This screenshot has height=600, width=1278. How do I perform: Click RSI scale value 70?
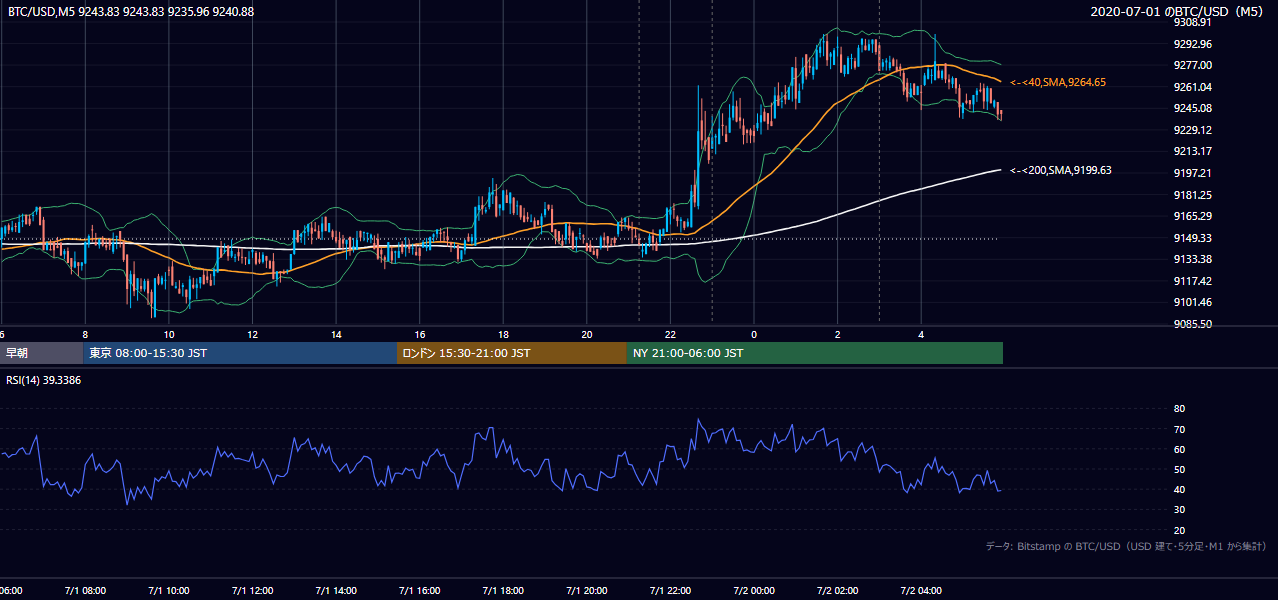click(x=1179, y=429)
